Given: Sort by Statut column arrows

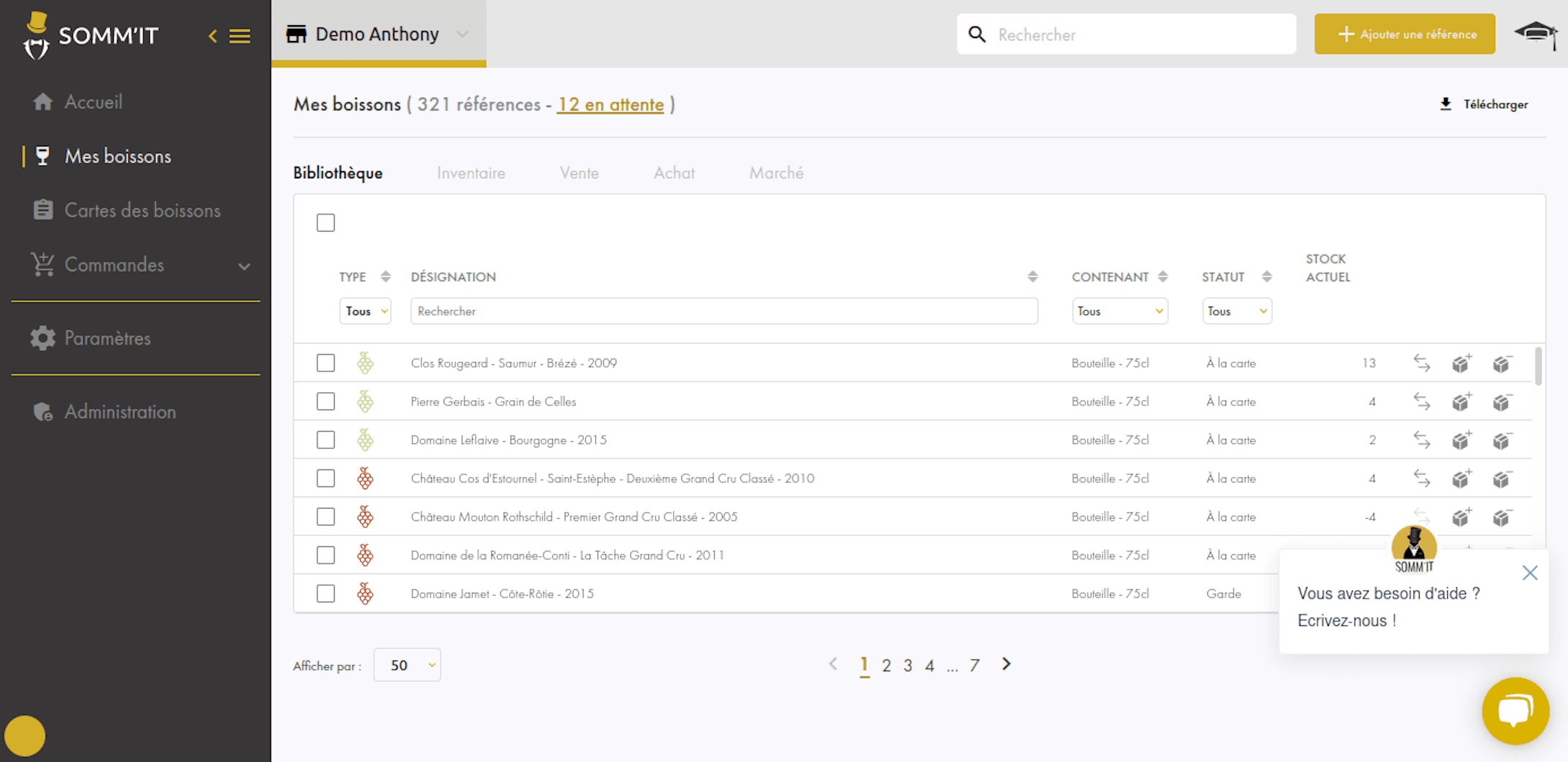Looking at the screenshot, I should coord(1266,276).
